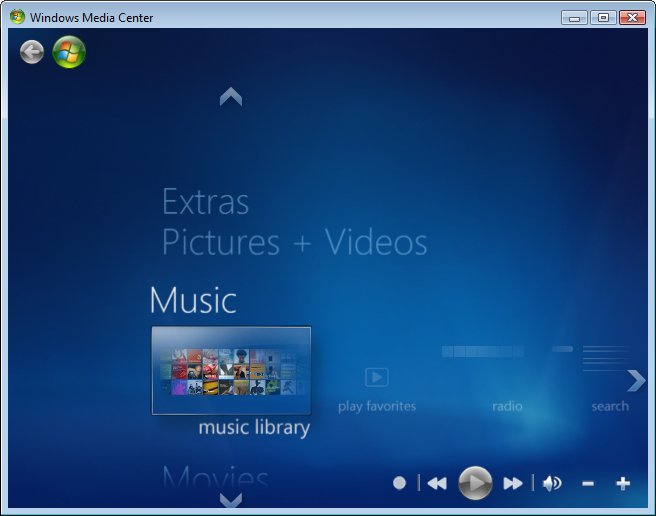Open the music library tile
The height and width of the screenshot is (516, 656).
coord(231,370)
